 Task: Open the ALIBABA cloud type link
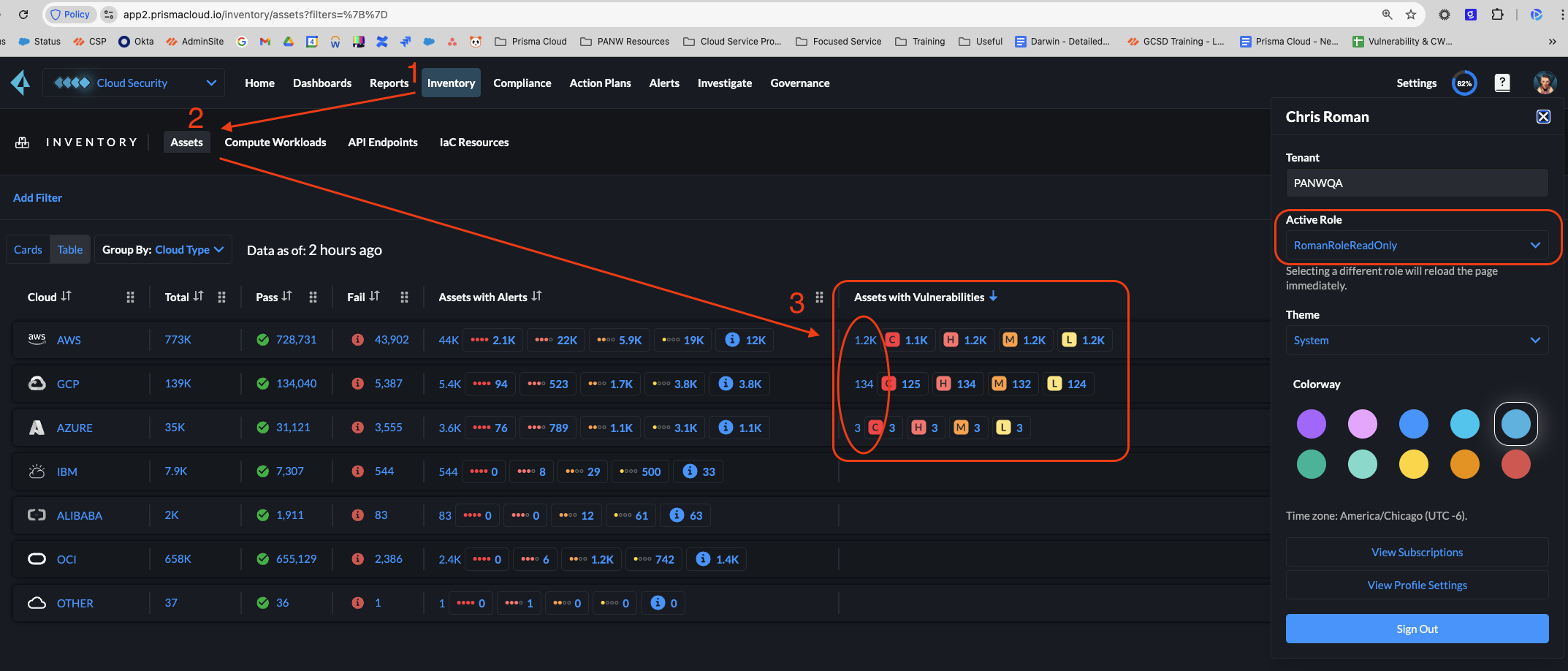[x=80, y=515]
